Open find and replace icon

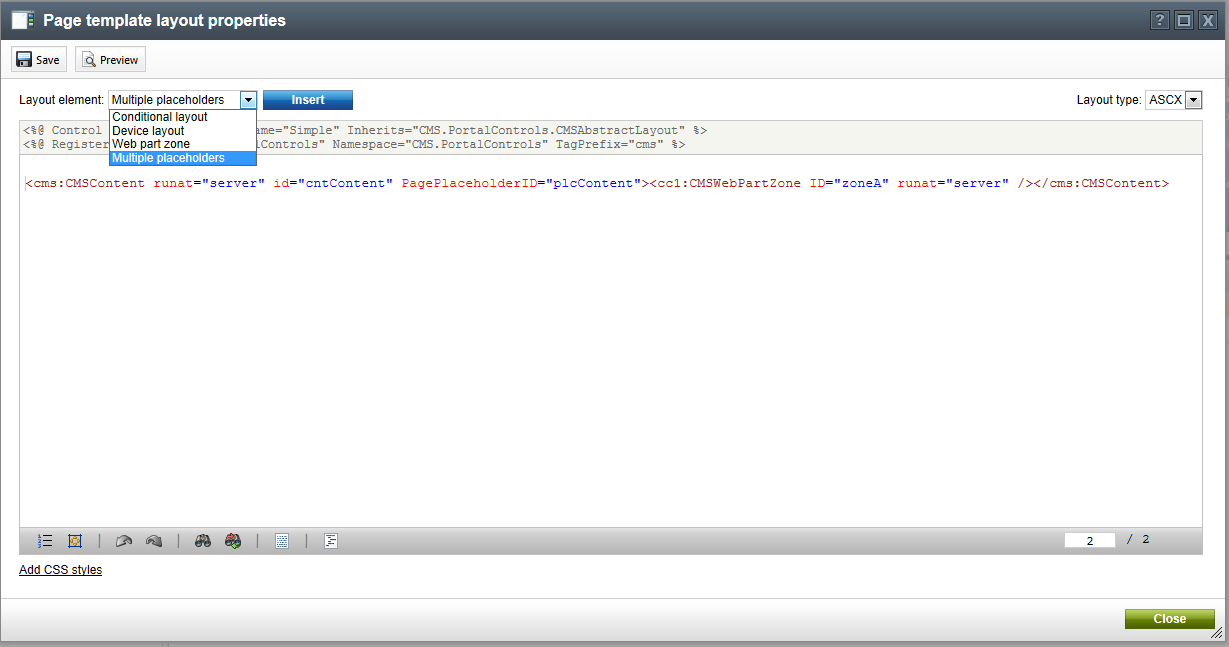[x=233, y=541]
